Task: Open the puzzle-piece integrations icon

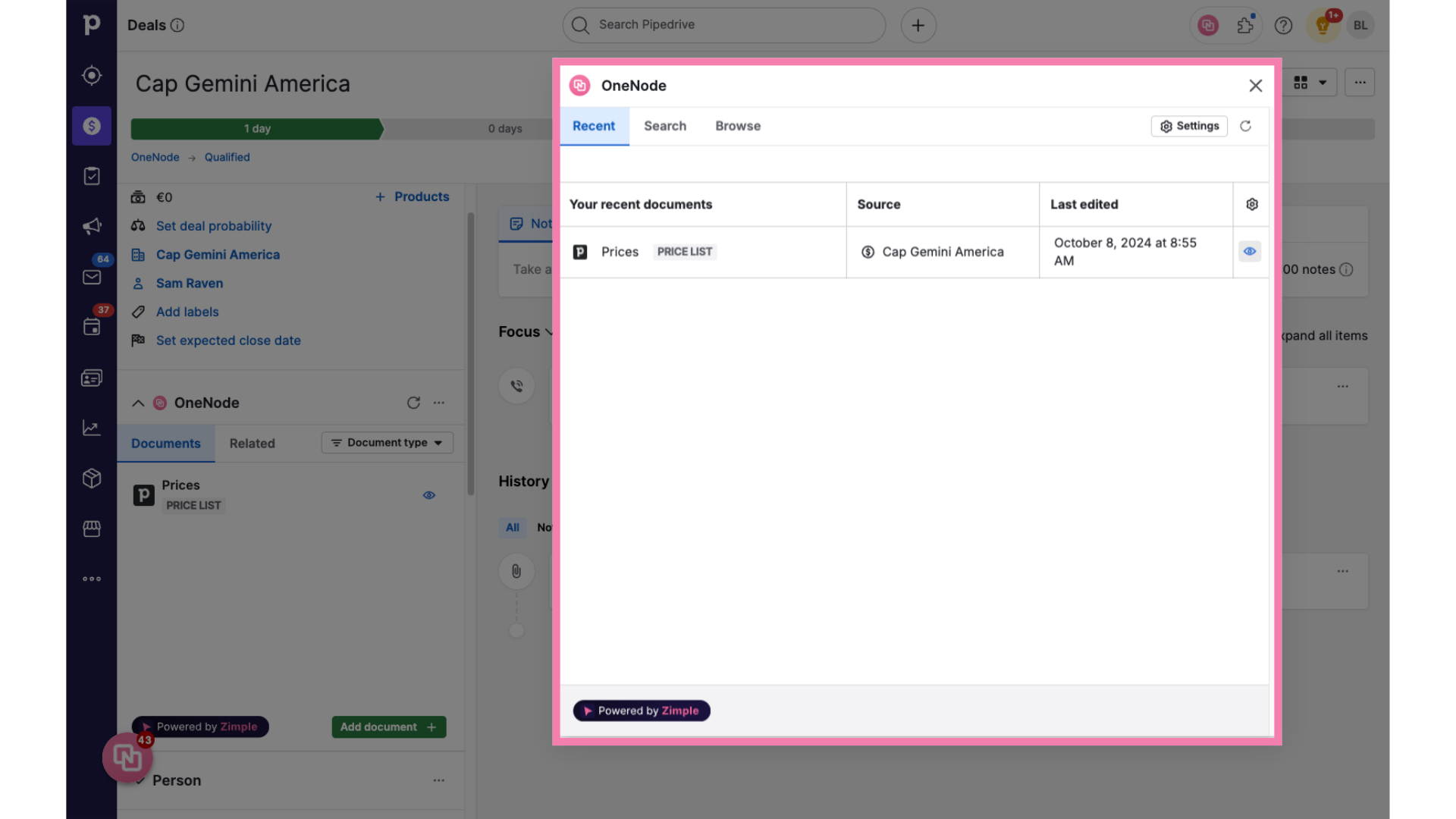Action: (x=1246, y=25)
